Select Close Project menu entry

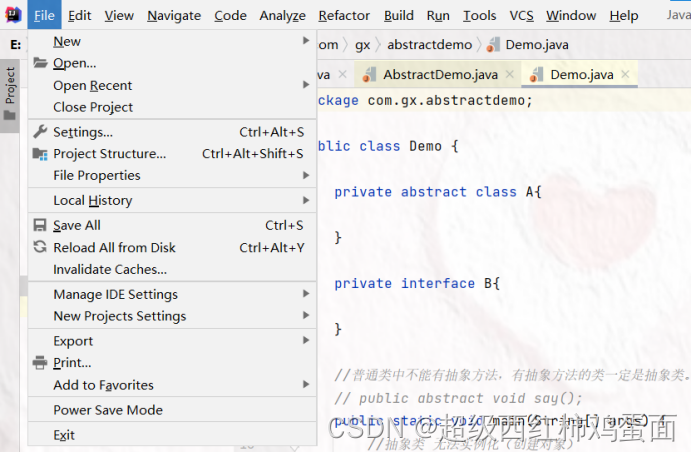click(172, 107)
